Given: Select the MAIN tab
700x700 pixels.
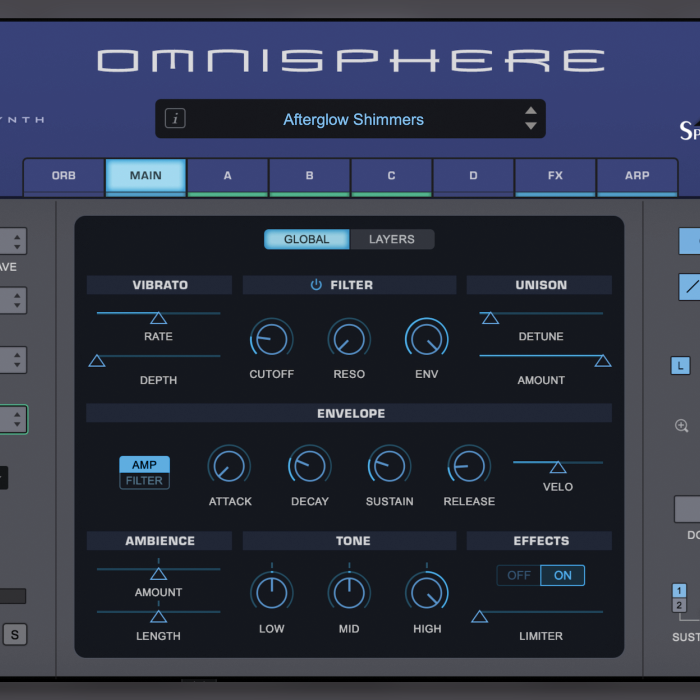Looking at the screenshot, I should point(146,176).
